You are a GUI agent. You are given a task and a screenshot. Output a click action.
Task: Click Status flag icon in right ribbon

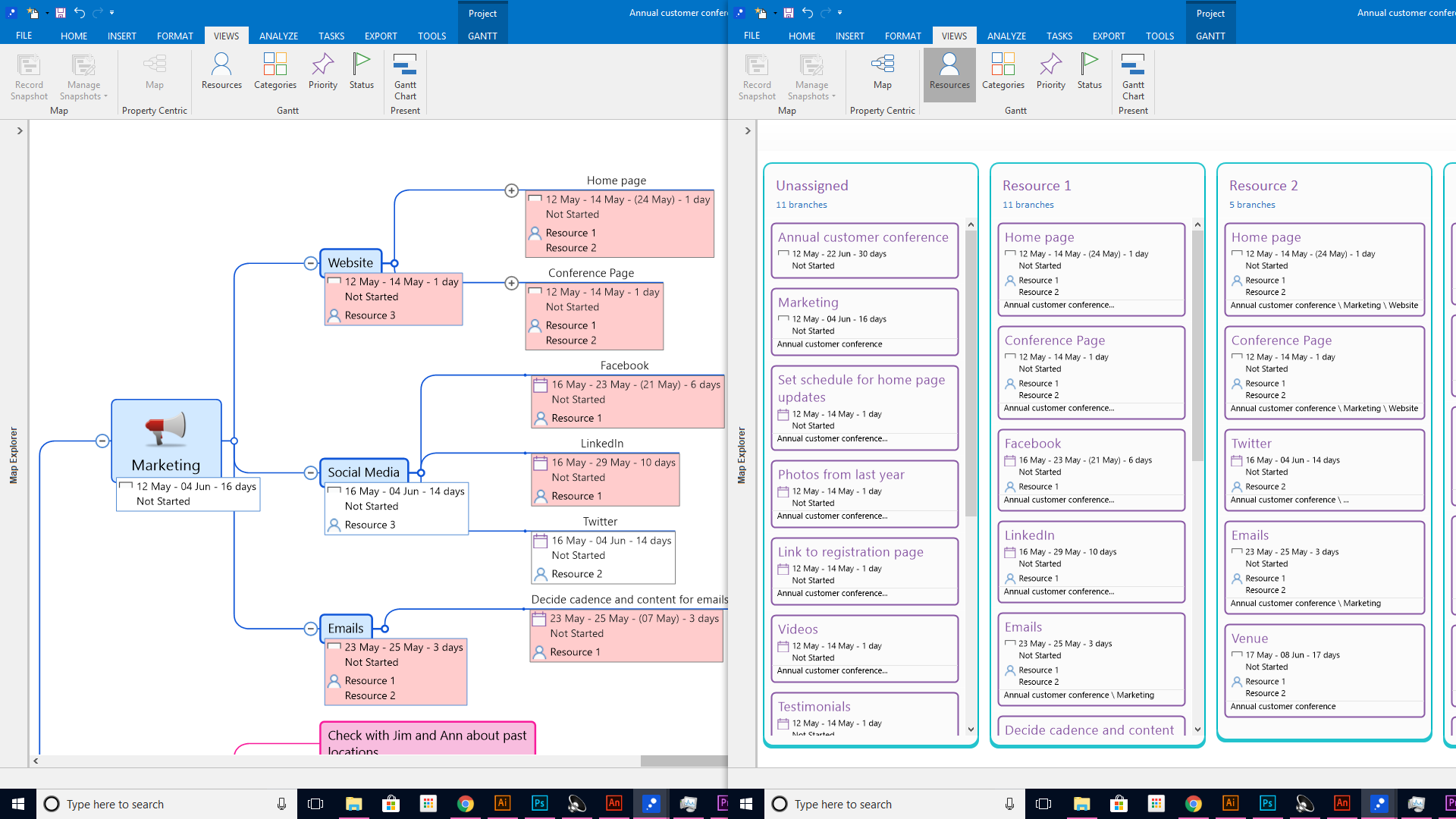point(1089,71)
